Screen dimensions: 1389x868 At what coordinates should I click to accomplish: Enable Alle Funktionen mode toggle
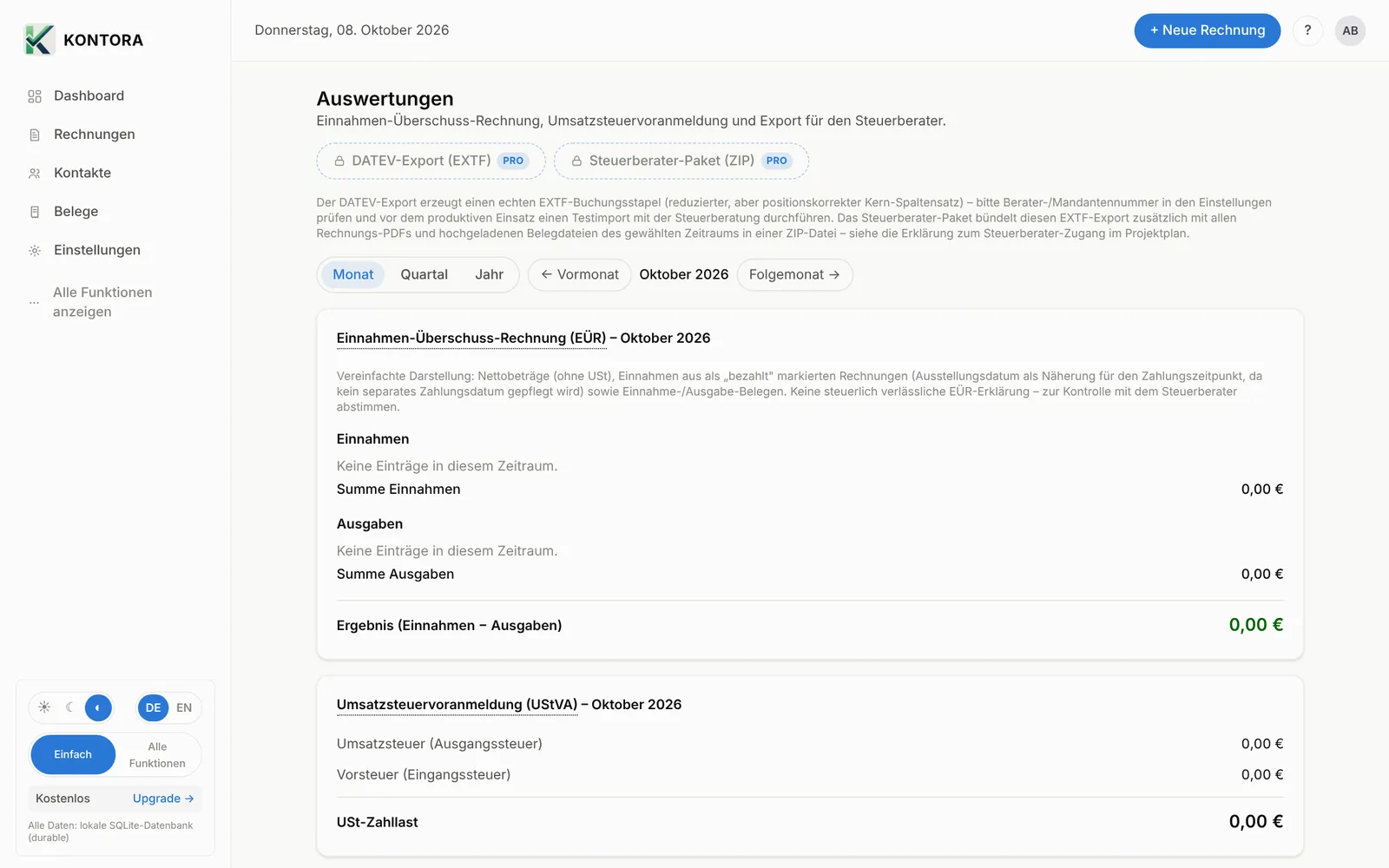tap(157, 755)
